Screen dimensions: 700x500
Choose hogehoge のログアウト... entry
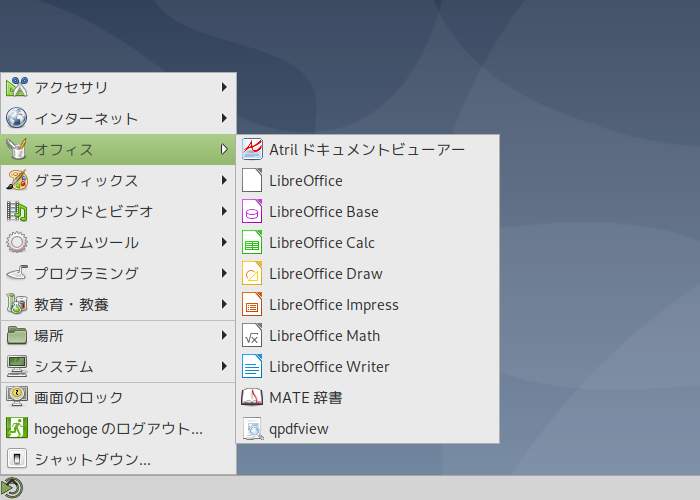pos(118,428)
